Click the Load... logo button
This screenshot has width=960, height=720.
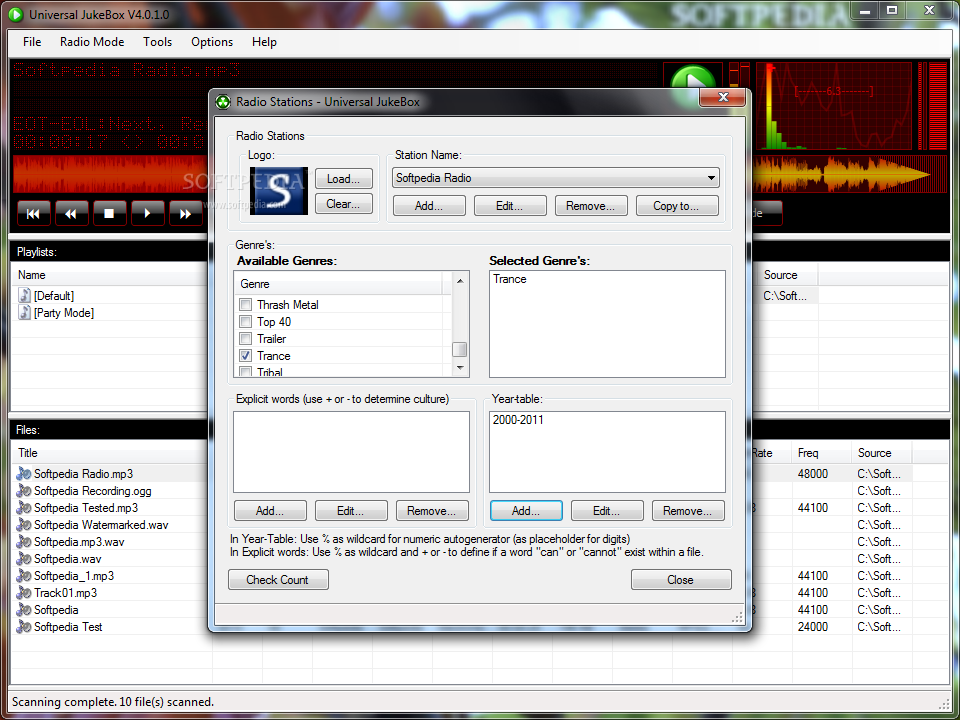(x=343, y=179)
